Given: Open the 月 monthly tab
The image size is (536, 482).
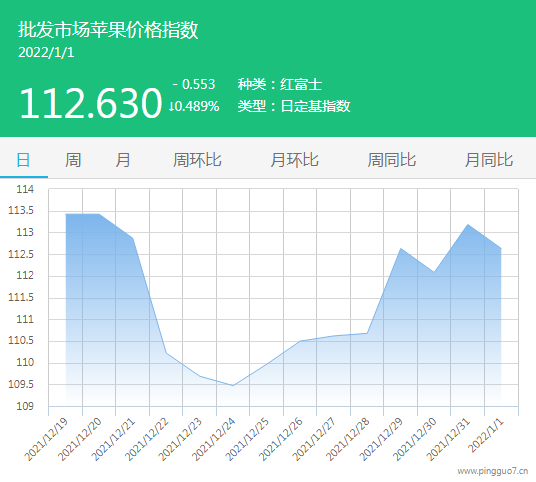Looking at the screenshot, I should [x=123, y=160].
